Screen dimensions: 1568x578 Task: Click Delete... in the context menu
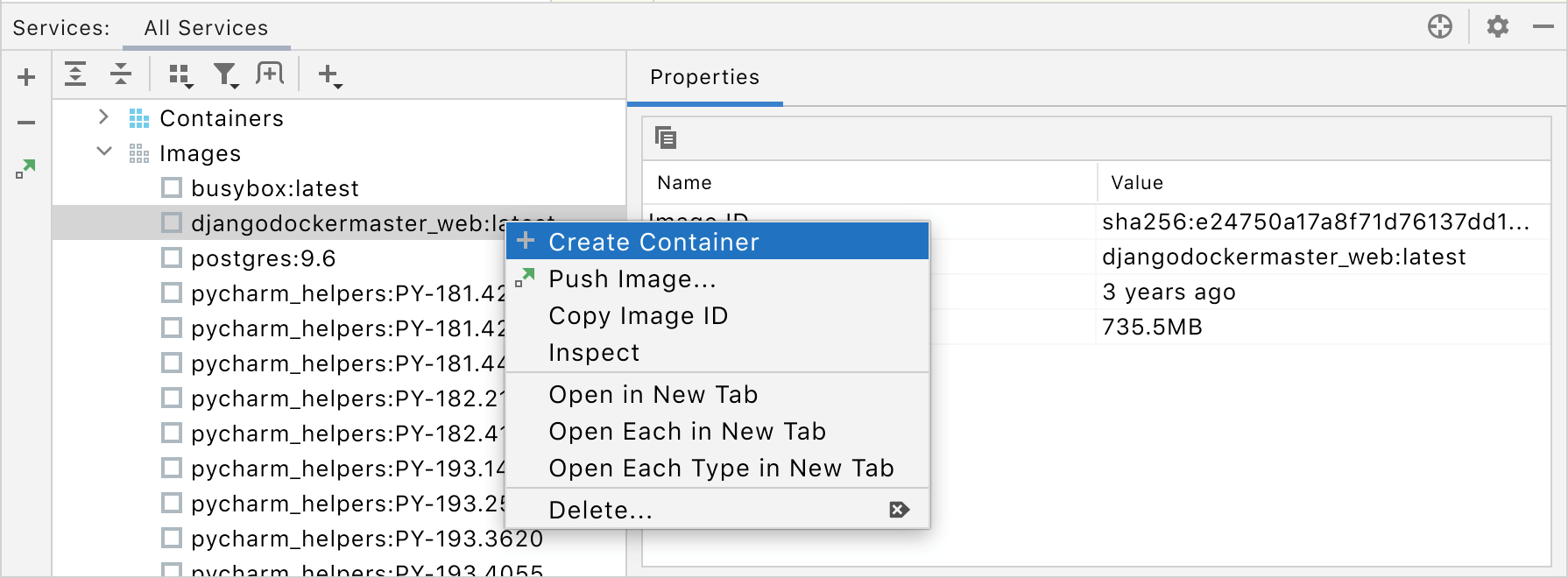point(600,510)
